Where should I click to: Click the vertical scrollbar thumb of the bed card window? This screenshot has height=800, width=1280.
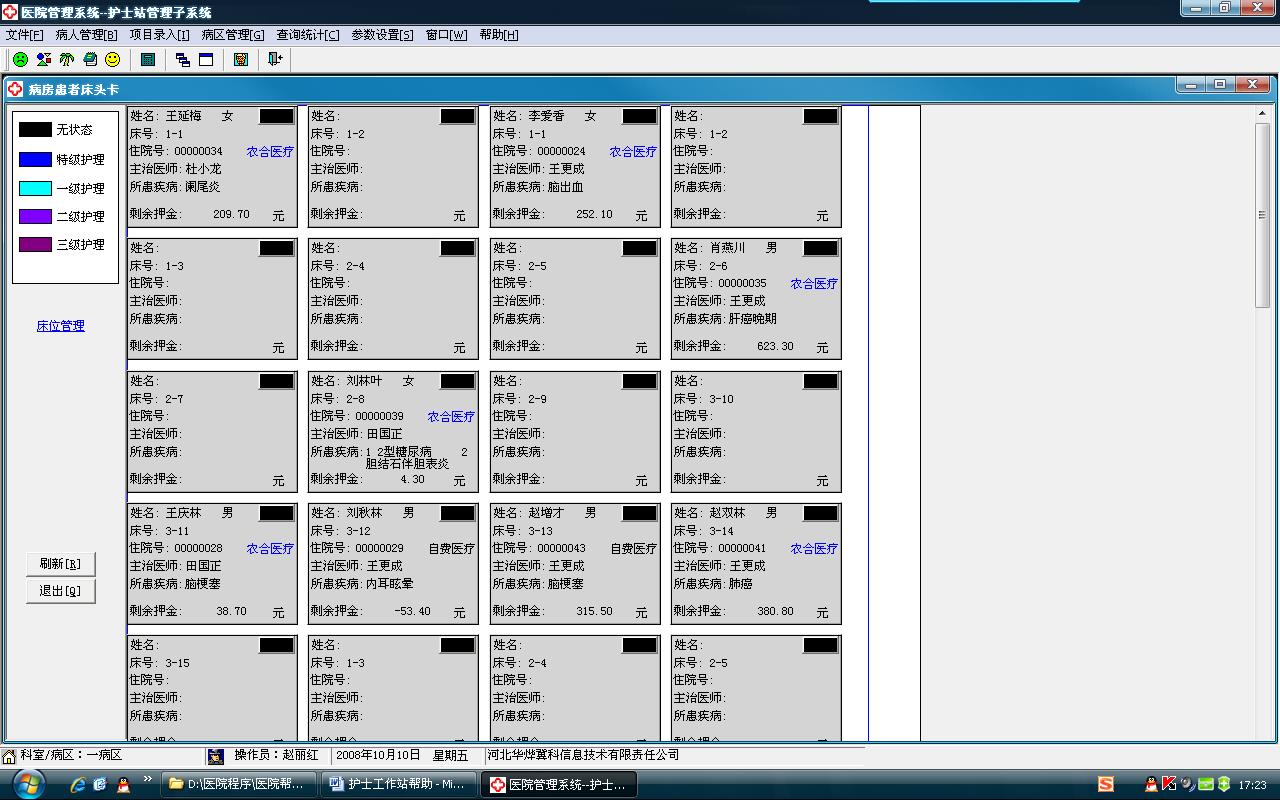(x=1263, y=215)
